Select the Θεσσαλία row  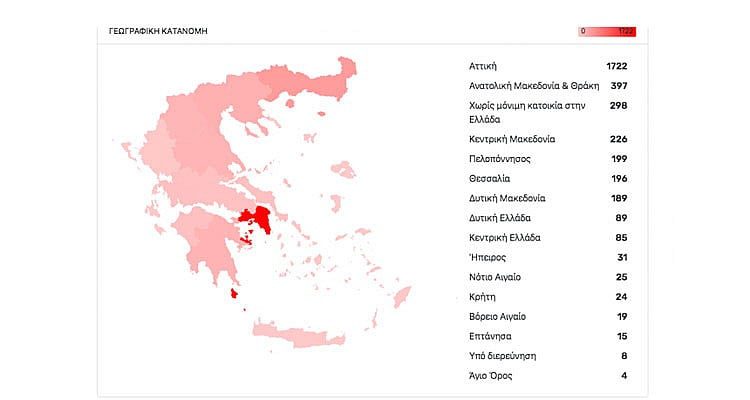(547, 178)
